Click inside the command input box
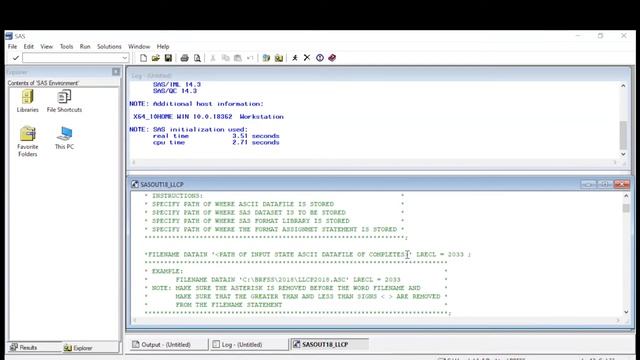 tap(72, 58)
